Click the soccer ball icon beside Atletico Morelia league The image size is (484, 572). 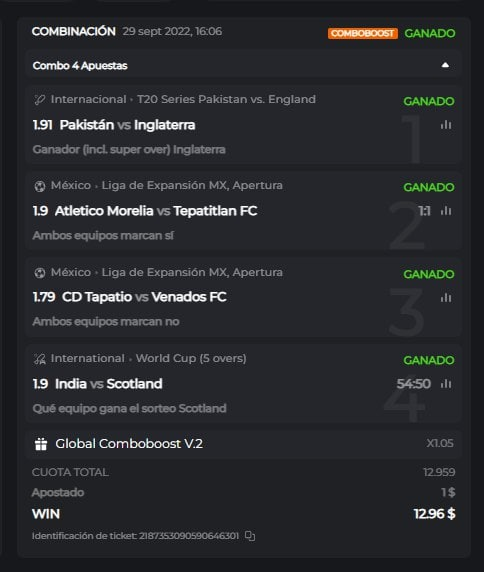pos(39,186)
